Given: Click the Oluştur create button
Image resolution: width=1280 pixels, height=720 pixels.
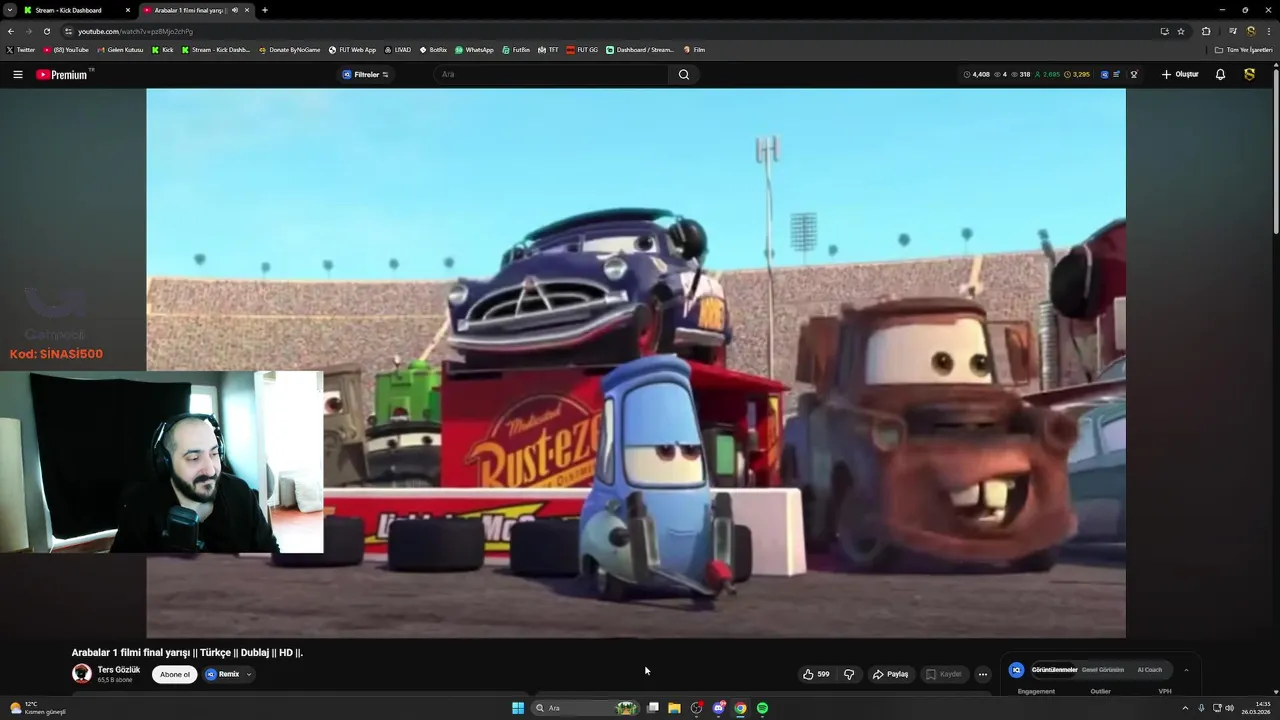Looking at the screenshot, I should (x=1180, y=74).
